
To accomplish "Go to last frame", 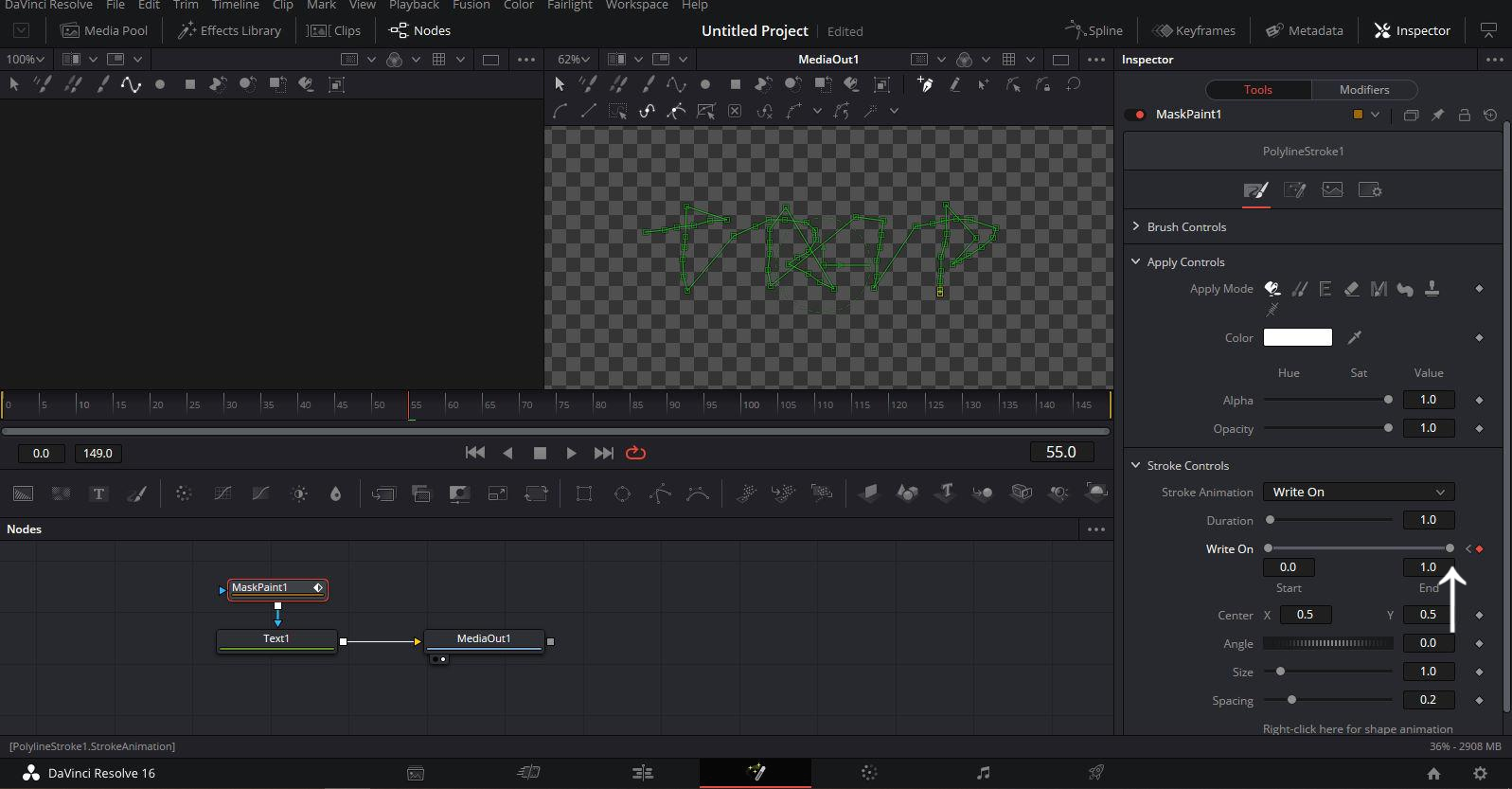I will click(603, 453).
